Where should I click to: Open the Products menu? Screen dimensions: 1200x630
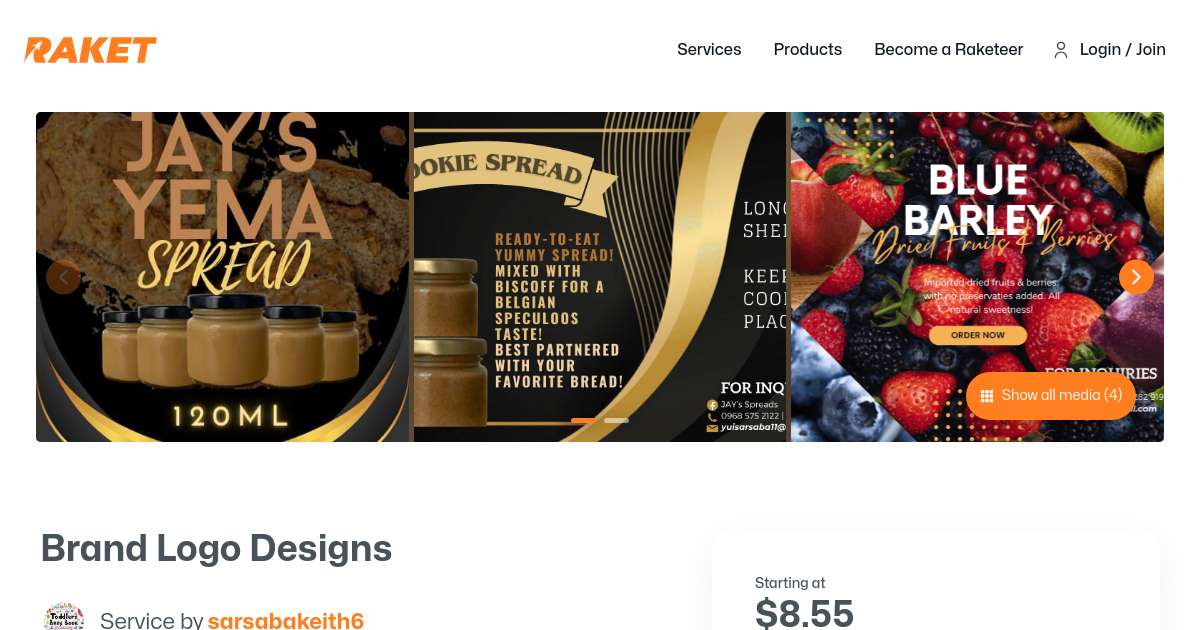coord(808,49)
